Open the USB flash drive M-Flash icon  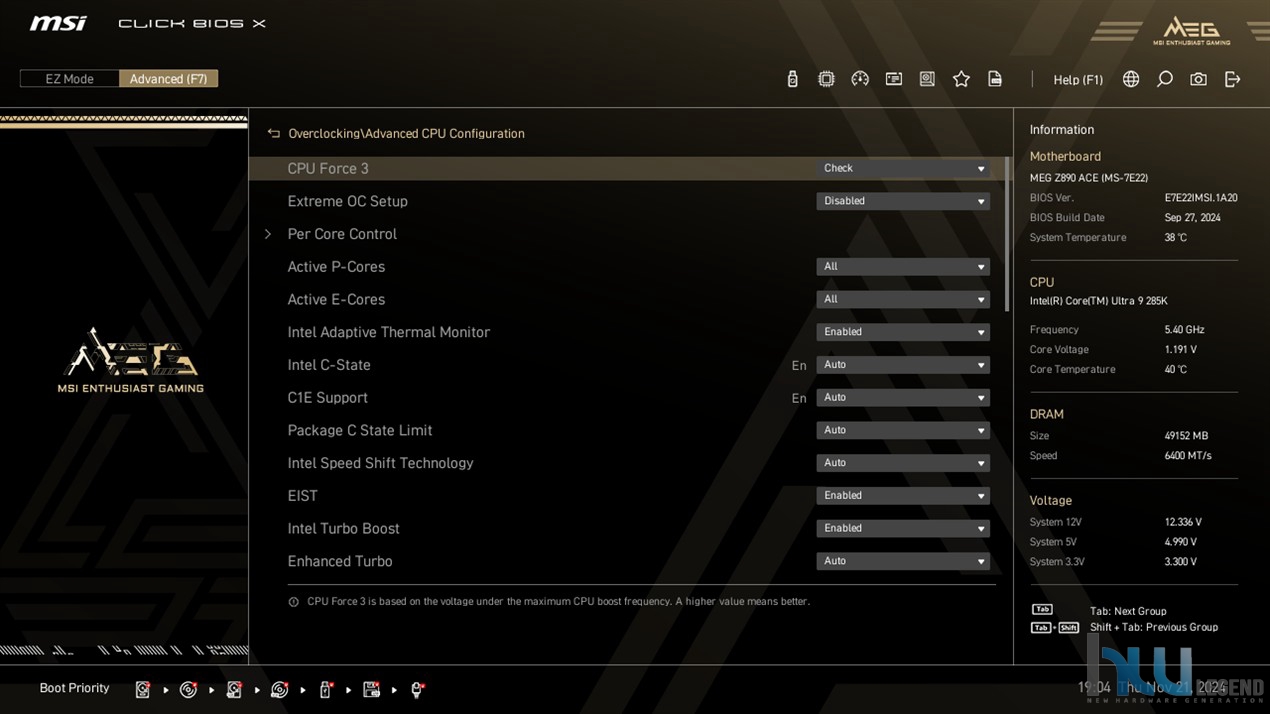pyautogui.click(x=792, y=79)
